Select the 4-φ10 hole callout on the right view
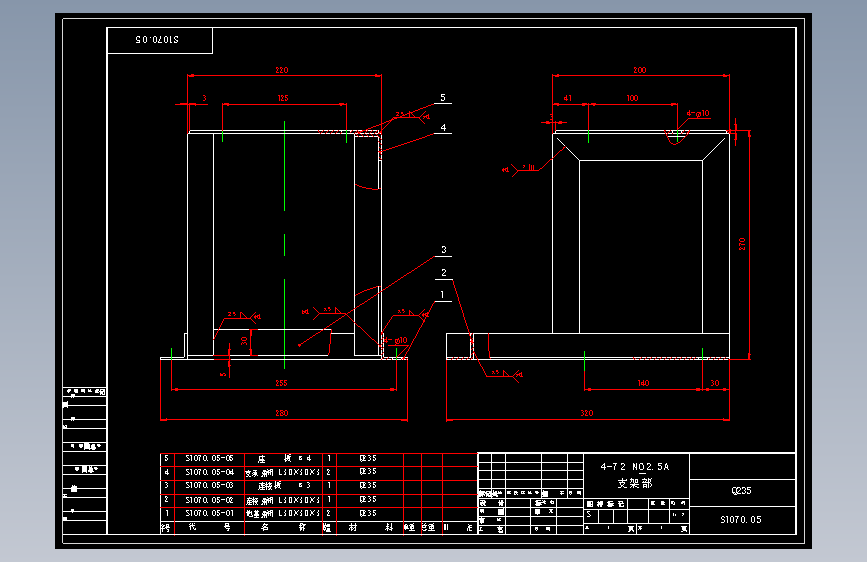867x562 pixels. click(698, 113)
